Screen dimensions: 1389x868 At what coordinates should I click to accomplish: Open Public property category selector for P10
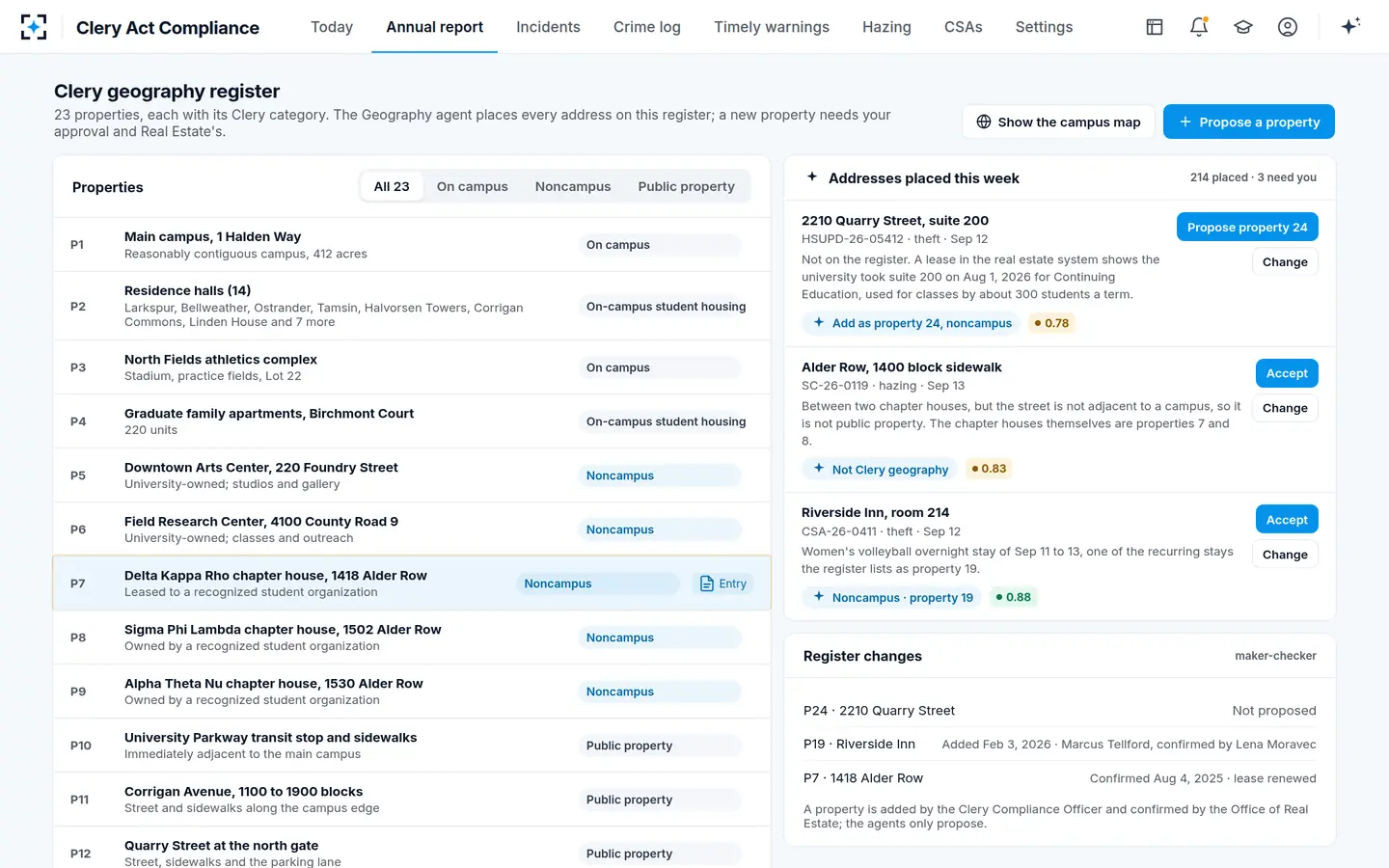661,746
